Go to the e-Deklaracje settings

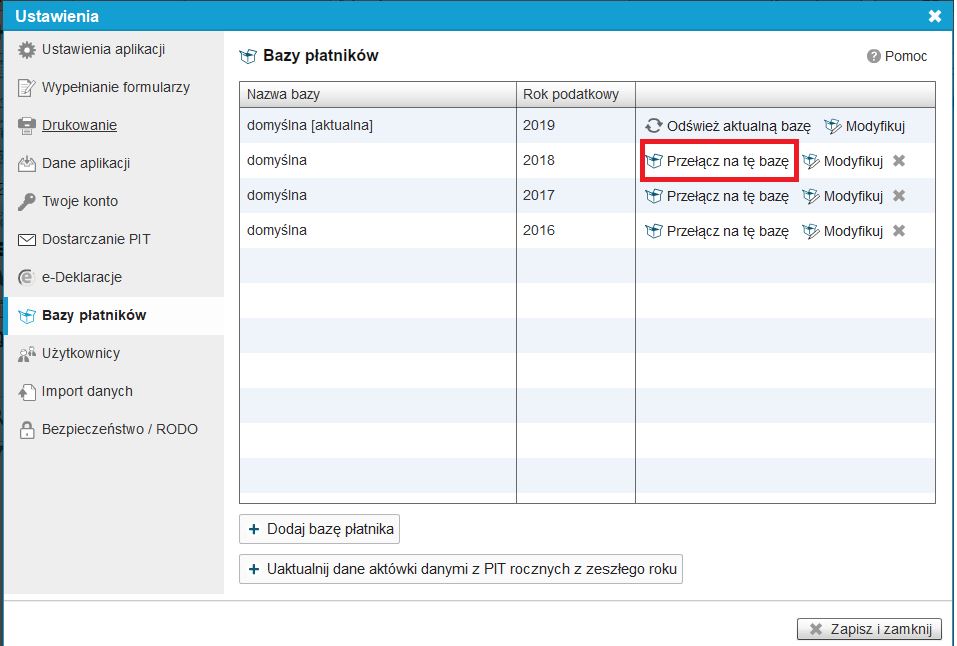pyautogui.click(x=81, y=278)
